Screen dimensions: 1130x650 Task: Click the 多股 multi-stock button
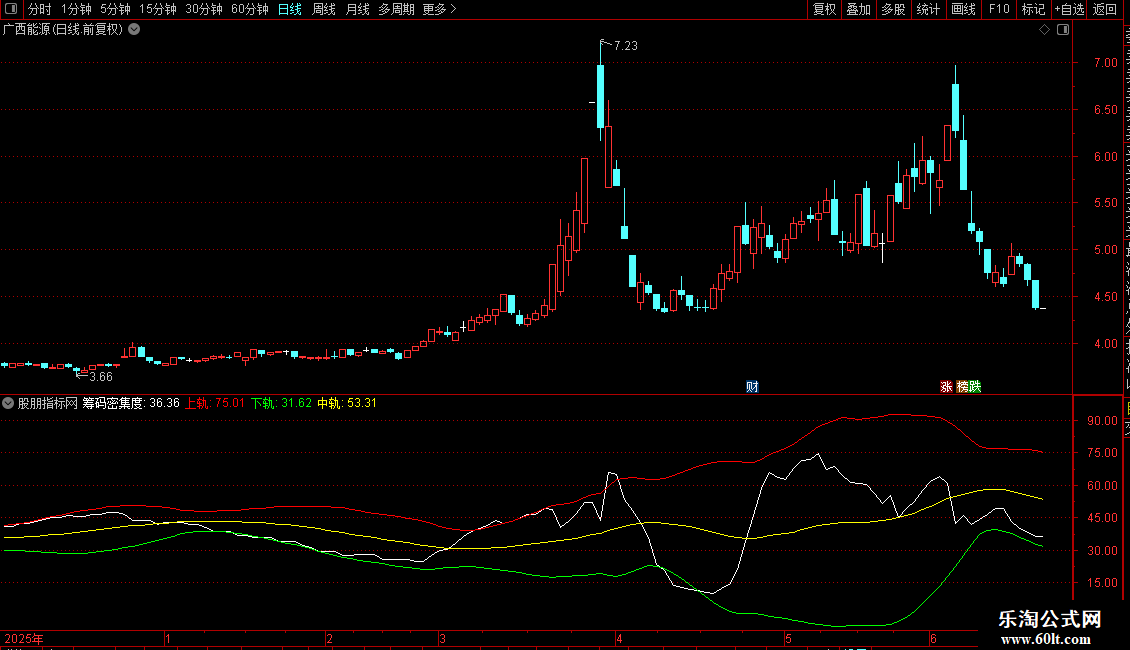pyautogui.click(x=893, y=9)
